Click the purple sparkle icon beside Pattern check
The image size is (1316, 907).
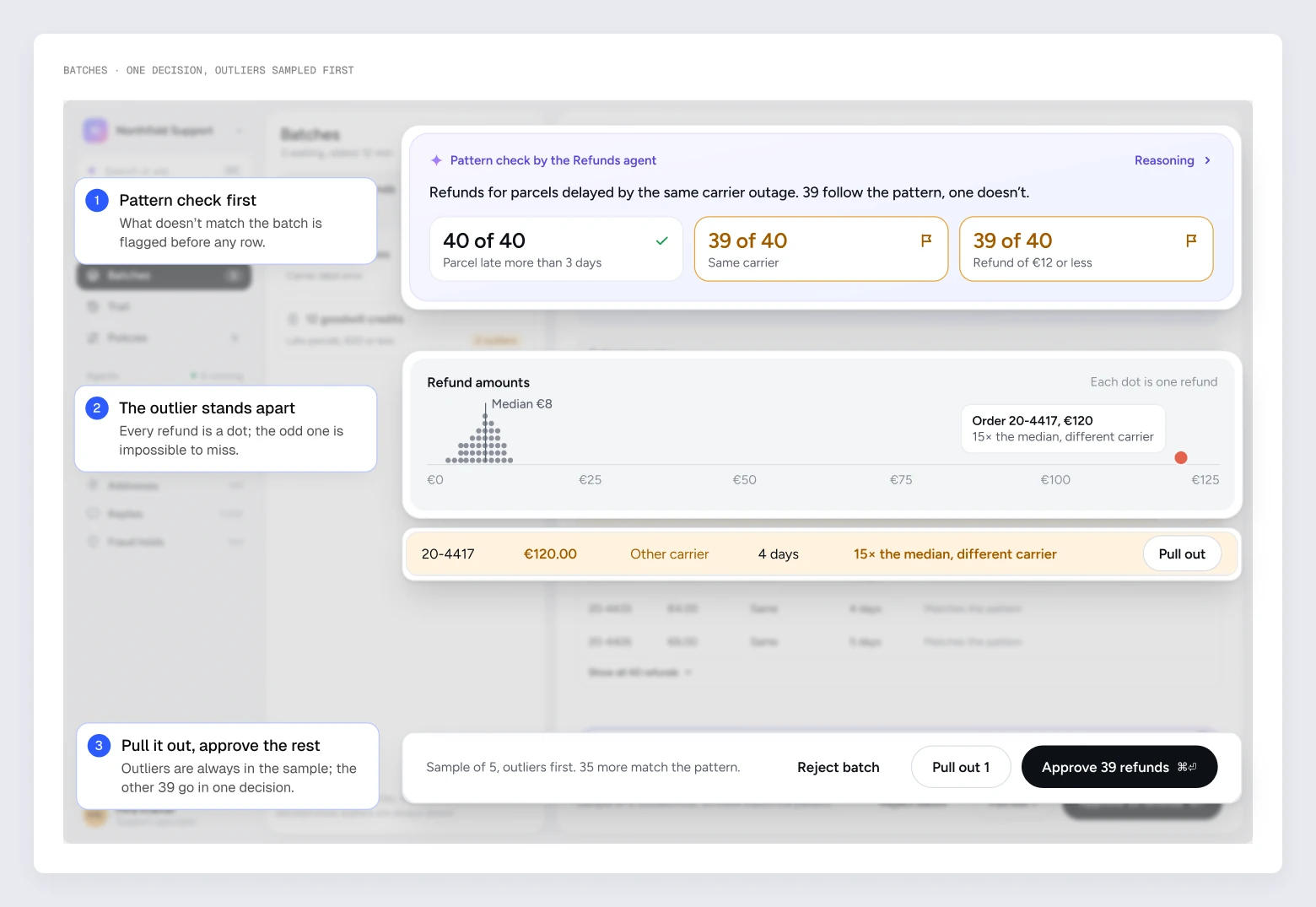point(436,160)
